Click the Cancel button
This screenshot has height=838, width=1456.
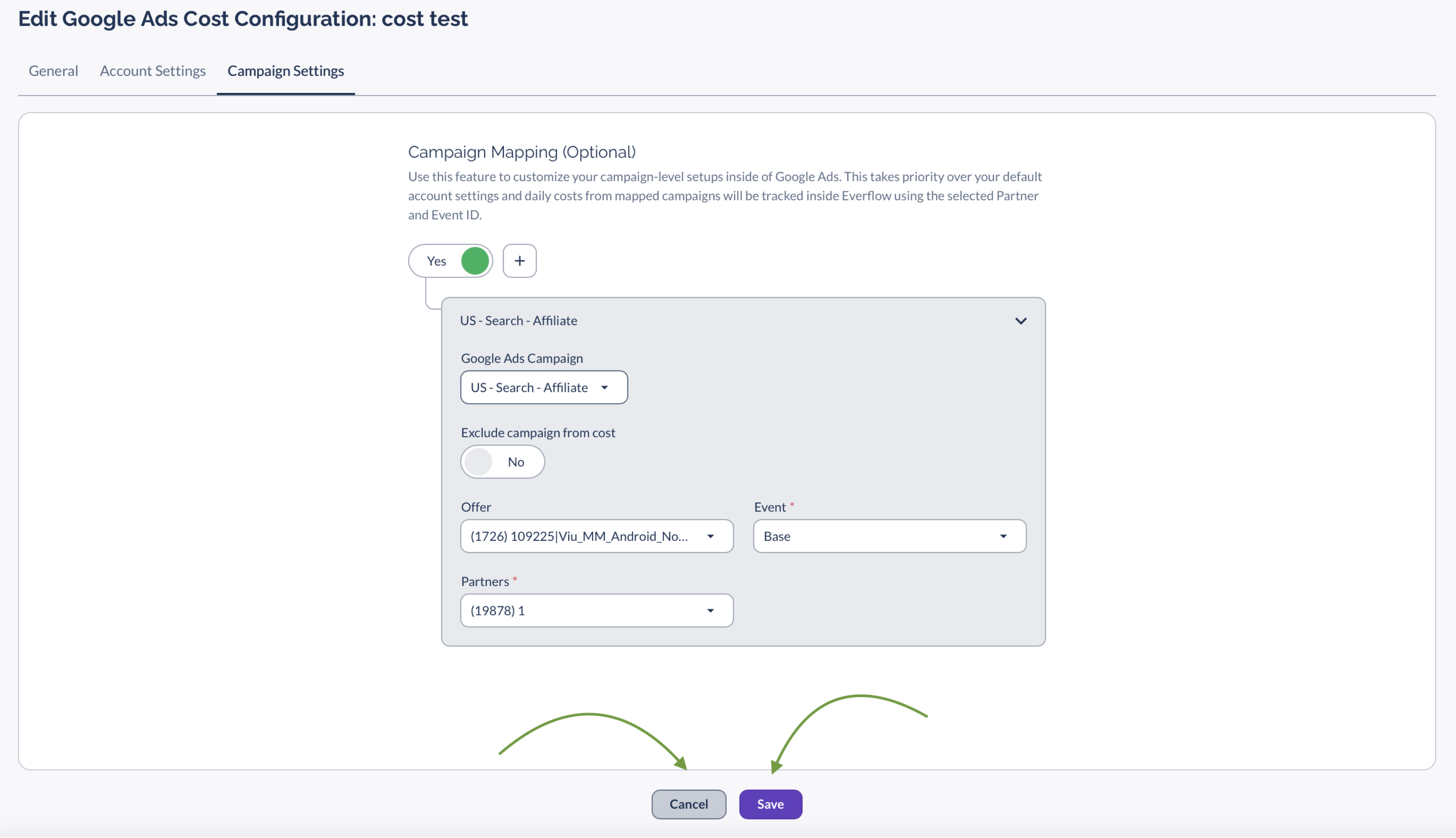tap(688, 804)
